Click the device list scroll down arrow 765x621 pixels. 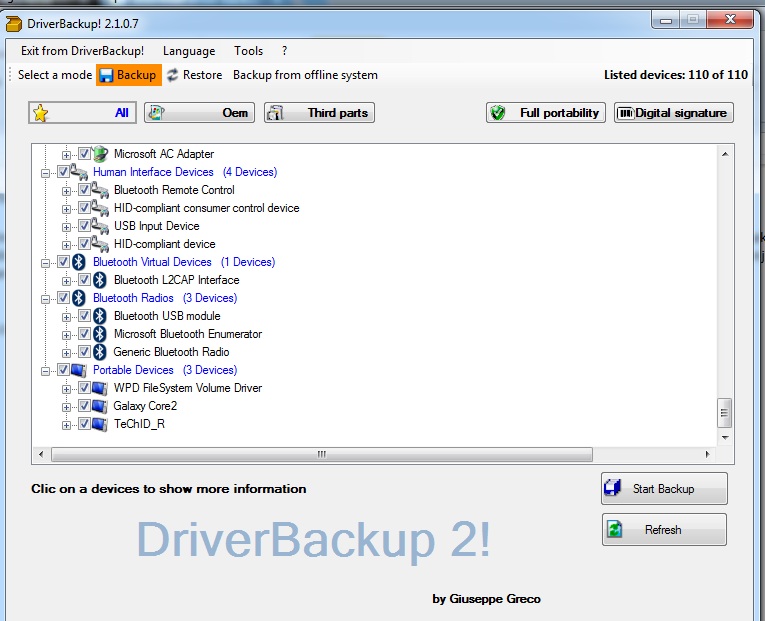(x=725, y=438)
